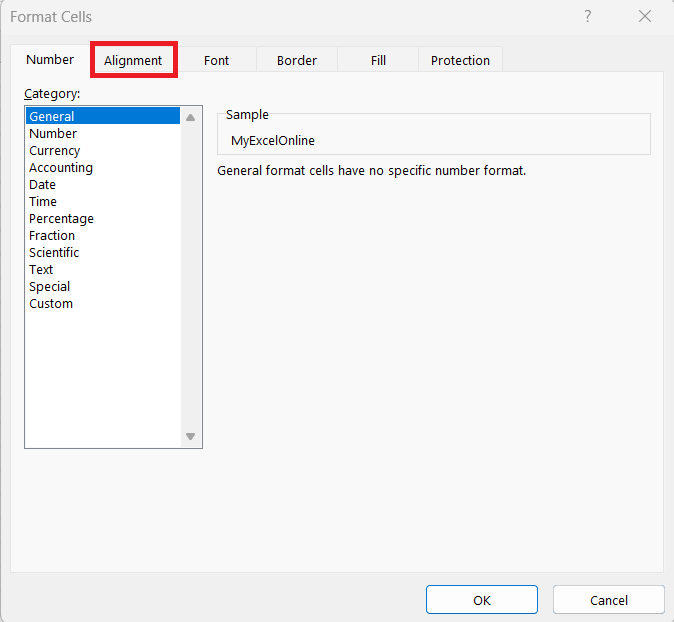Select the Fraction category
The height and width of the screenshot is (622, 674).
point(103,235)
